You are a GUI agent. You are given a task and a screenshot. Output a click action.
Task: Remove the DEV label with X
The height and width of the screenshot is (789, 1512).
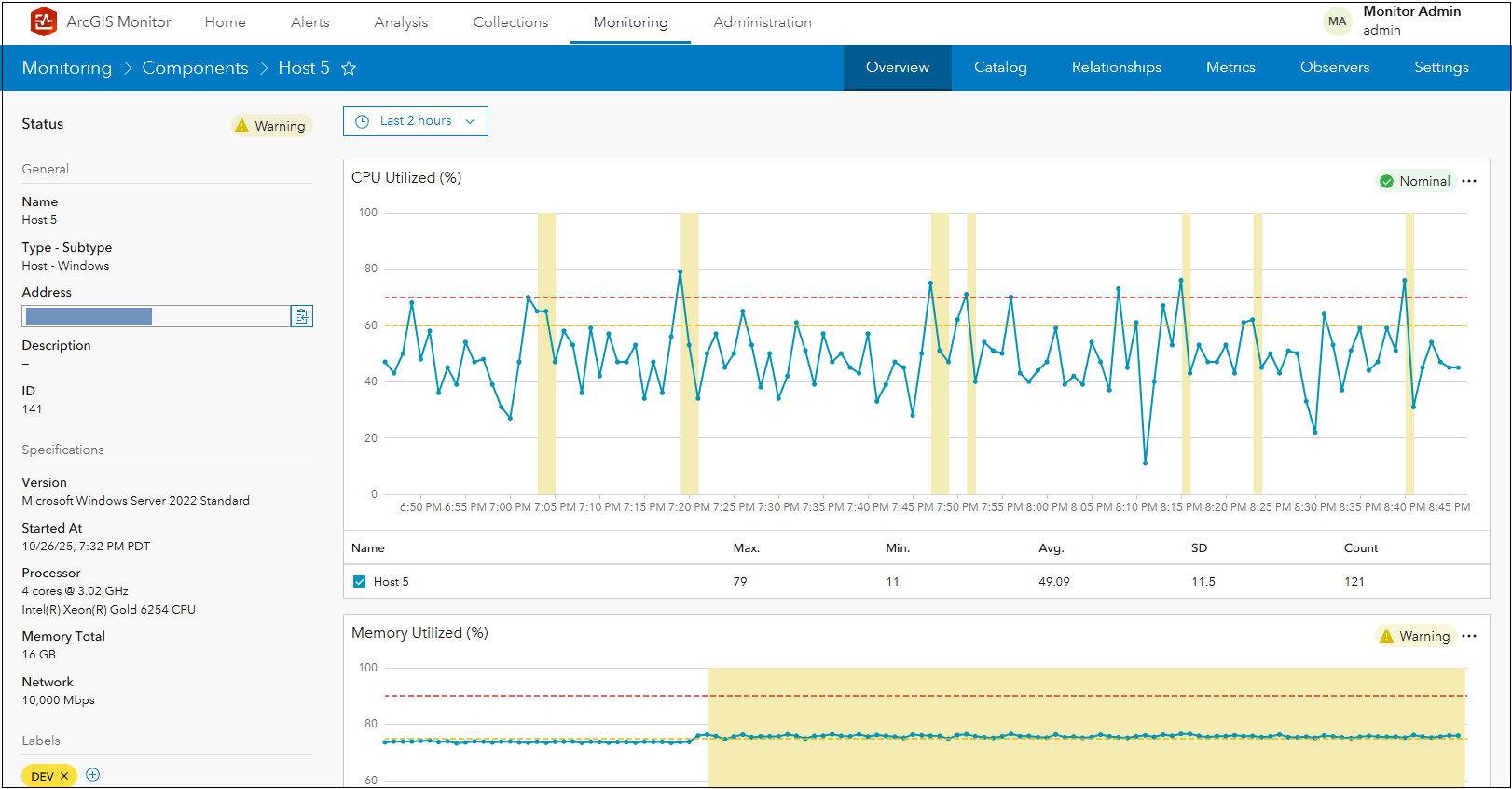[64, 776]
